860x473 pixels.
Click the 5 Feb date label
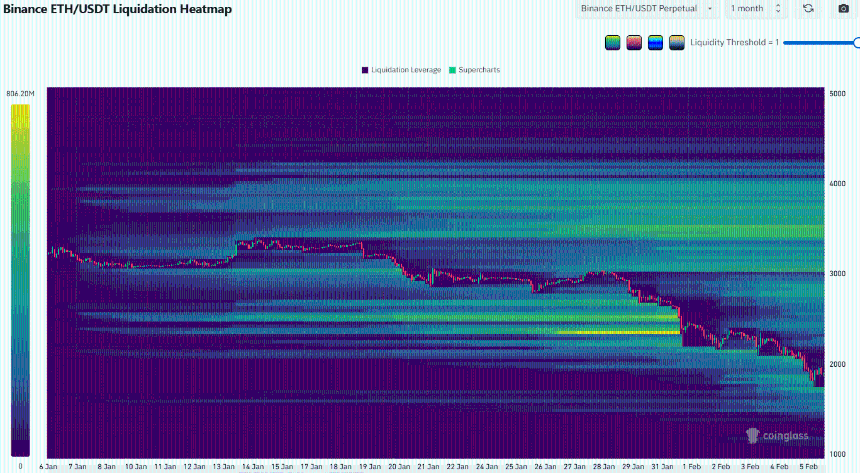click(x=808, y=466)
